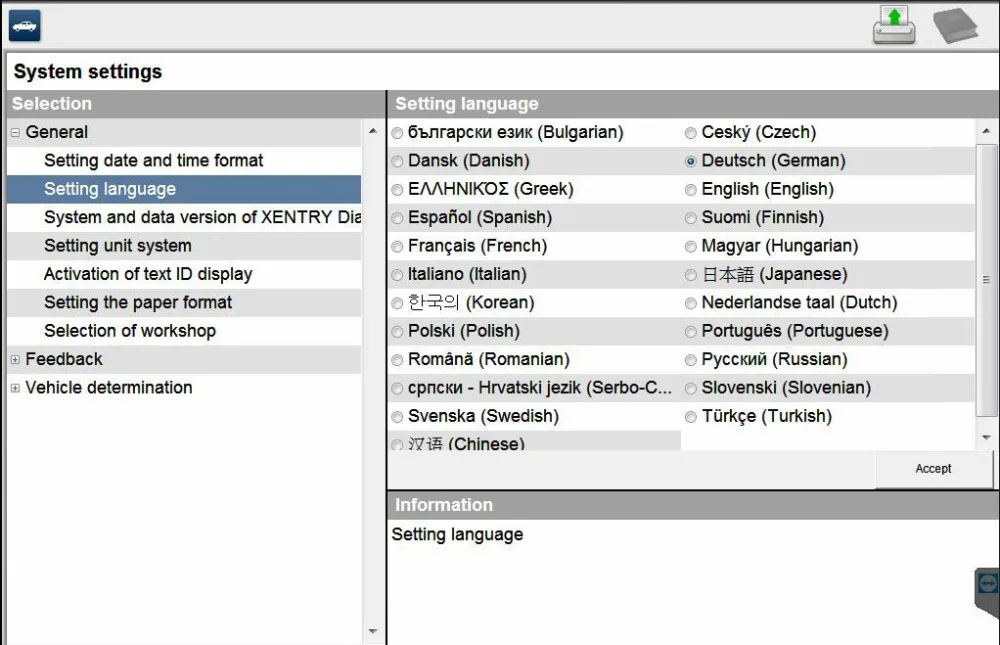Select Türkçe (Turkish) radio button
This screenshot has height=645, width=1000.
tap(691, 417)
